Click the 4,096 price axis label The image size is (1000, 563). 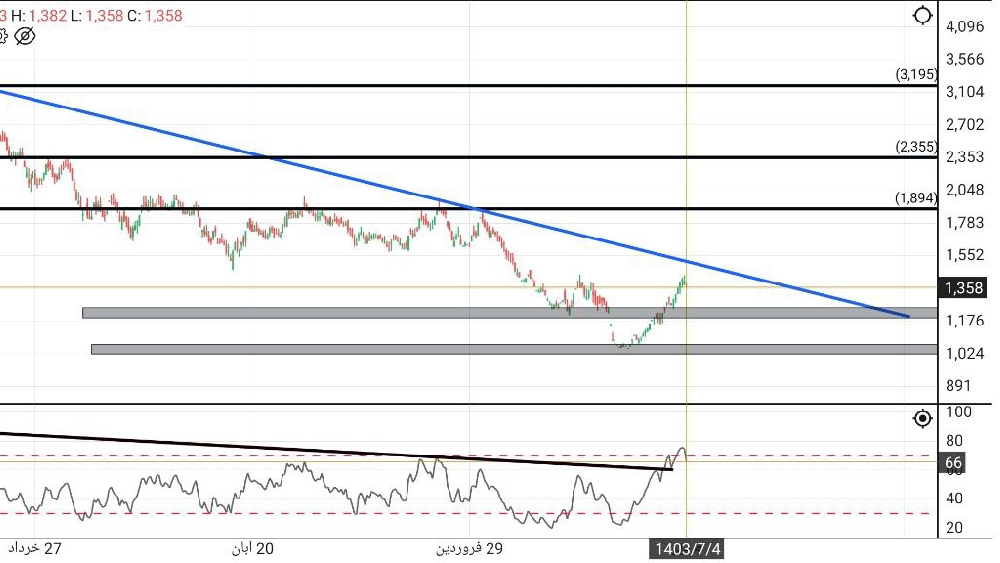(965, 26)
